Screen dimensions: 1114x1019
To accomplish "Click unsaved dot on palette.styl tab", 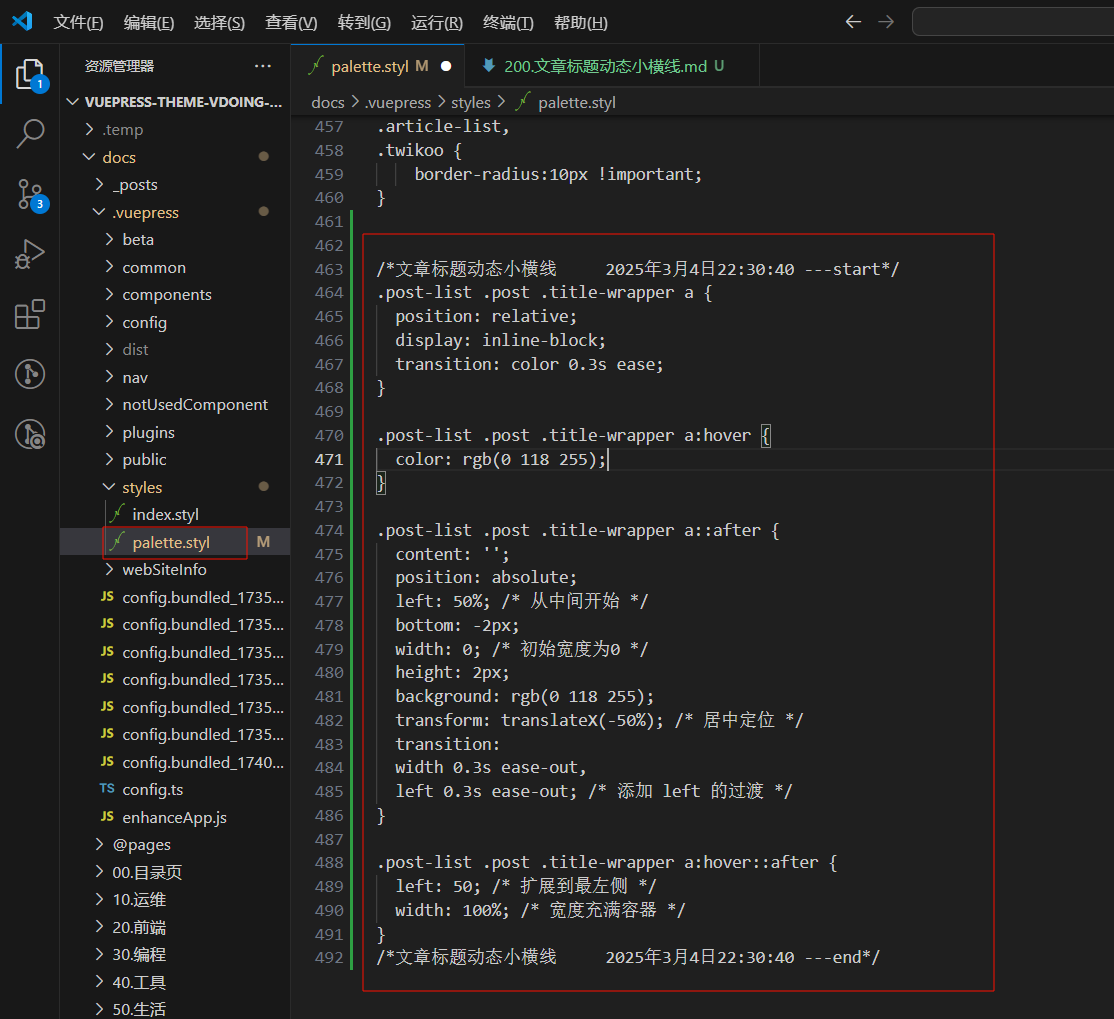I will click(446, 66).
